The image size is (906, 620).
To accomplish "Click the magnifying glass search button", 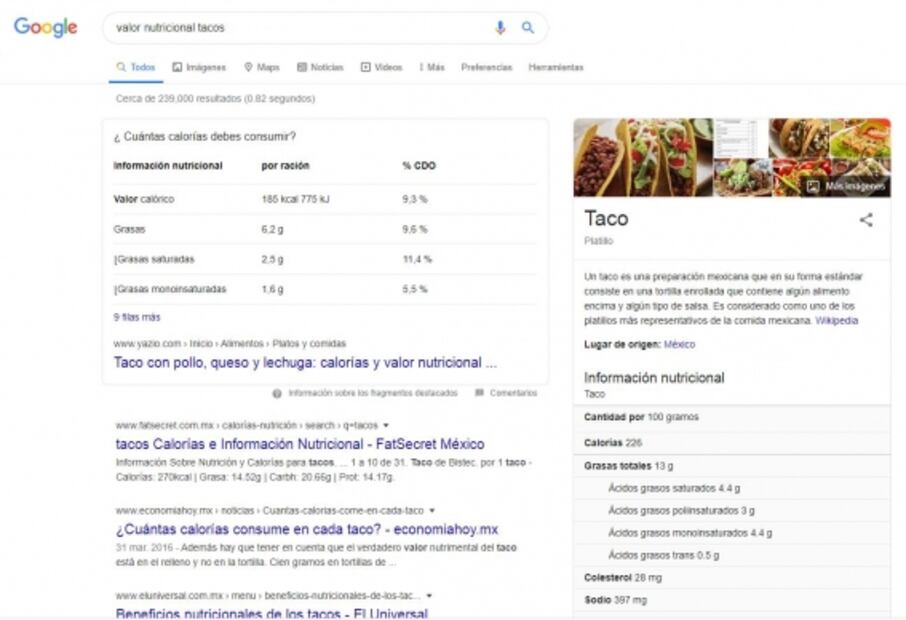I will tap(528, 27).
